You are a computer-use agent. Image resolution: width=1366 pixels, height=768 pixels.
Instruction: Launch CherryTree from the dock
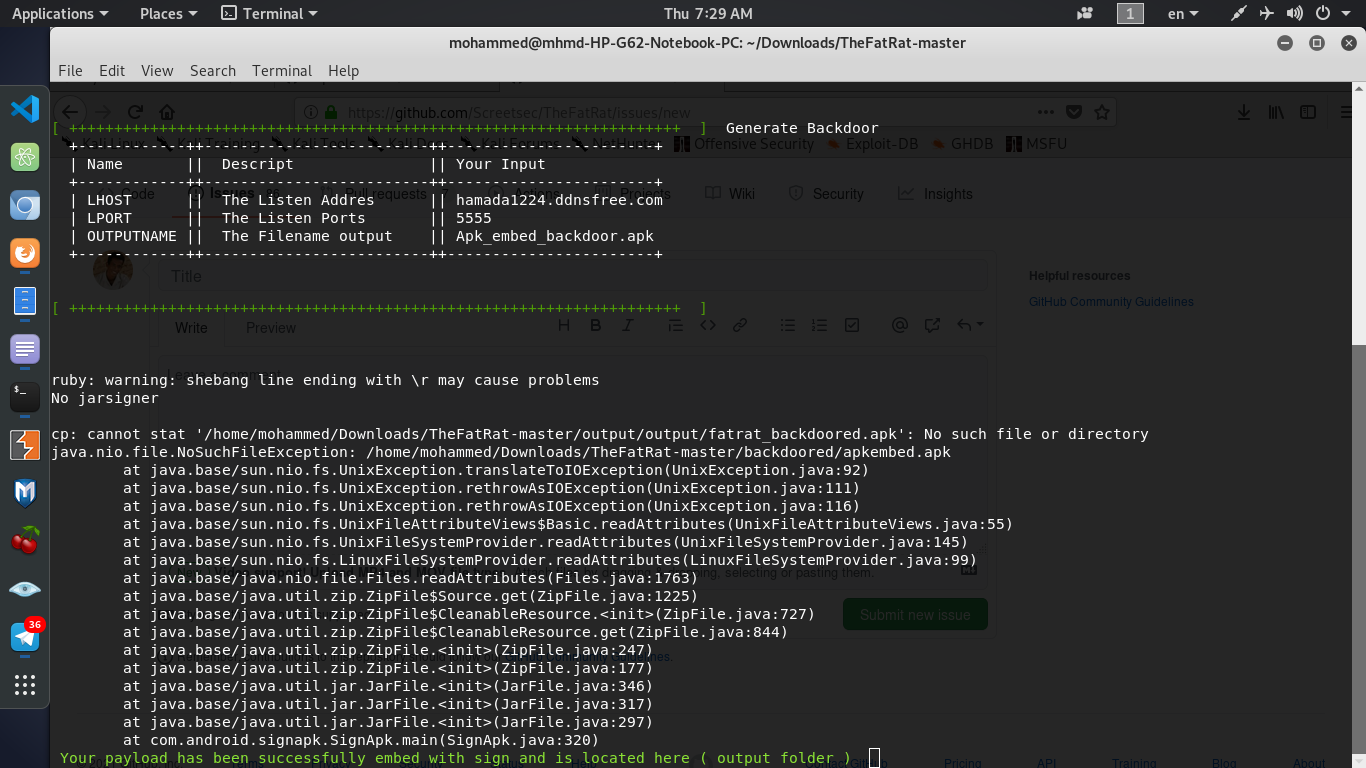point(25,541)
